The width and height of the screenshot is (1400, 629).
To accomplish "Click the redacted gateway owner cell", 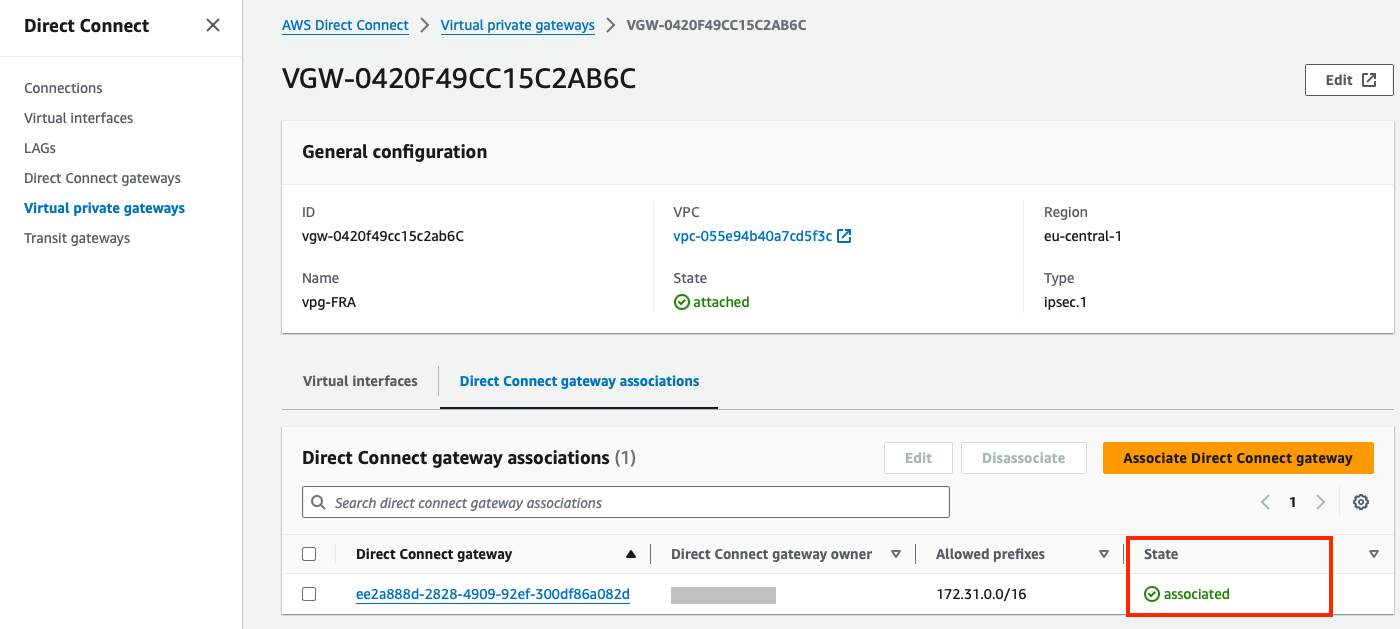I will pos(723,595).
